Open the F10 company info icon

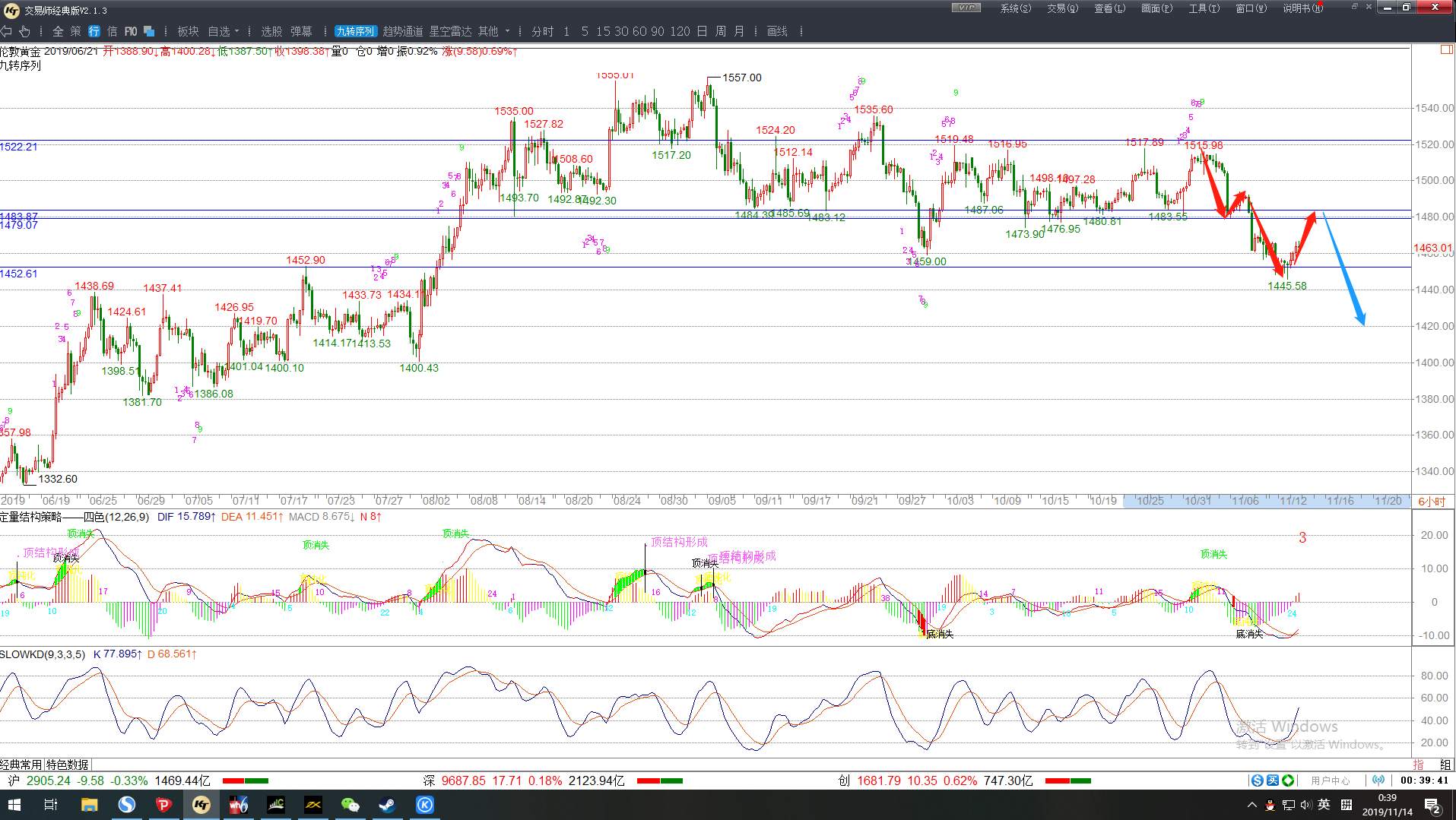(x=131, y=31)
